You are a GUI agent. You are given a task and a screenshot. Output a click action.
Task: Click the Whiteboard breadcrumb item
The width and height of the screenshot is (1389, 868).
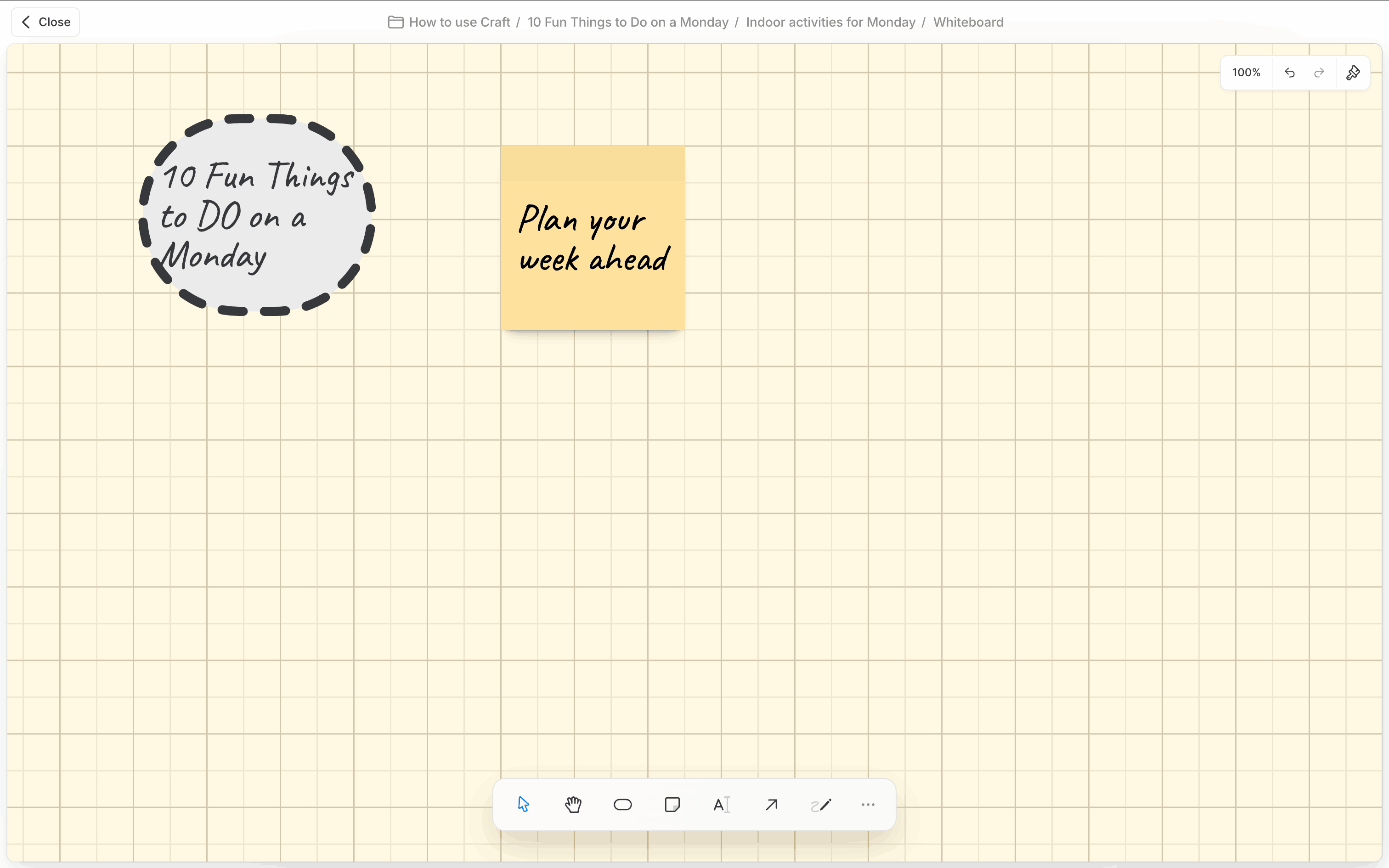(x=968, y=22)
